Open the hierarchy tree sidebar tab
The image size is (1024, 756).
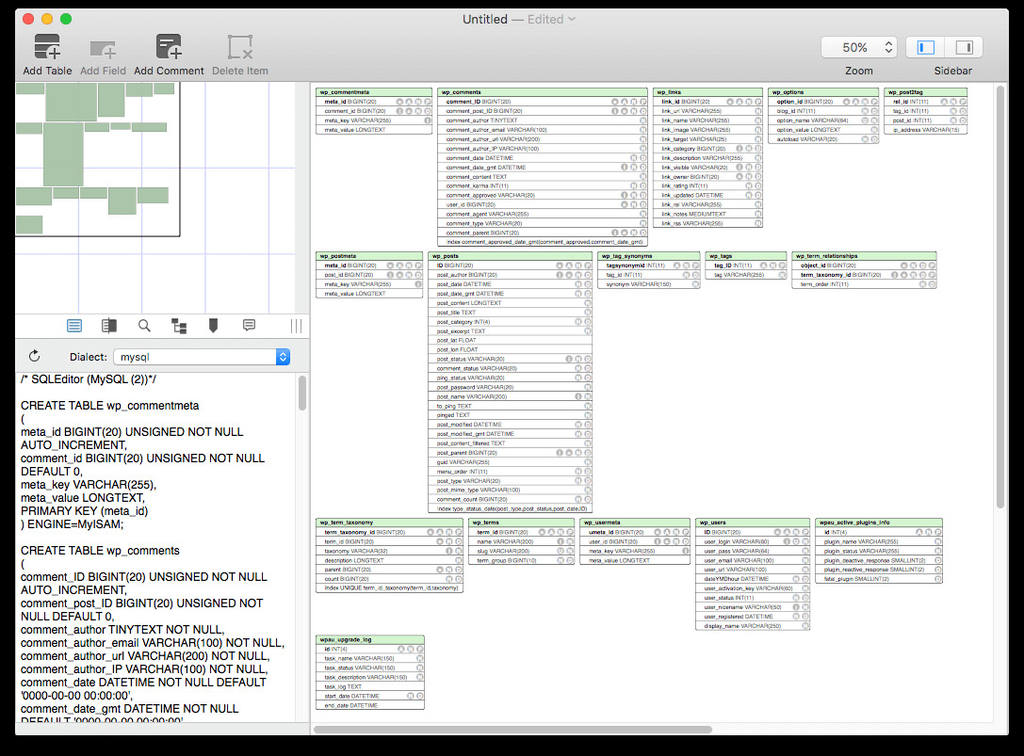[179, 326]
